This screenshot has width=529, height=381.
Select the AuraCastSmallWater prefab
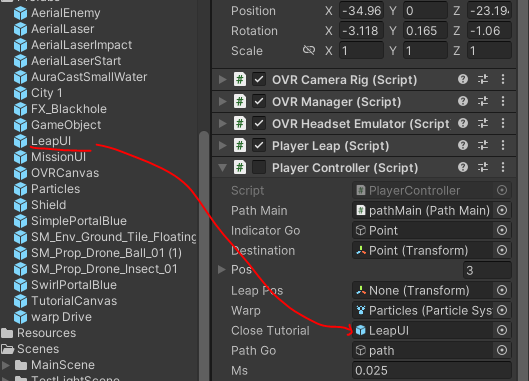coord(89,77)
